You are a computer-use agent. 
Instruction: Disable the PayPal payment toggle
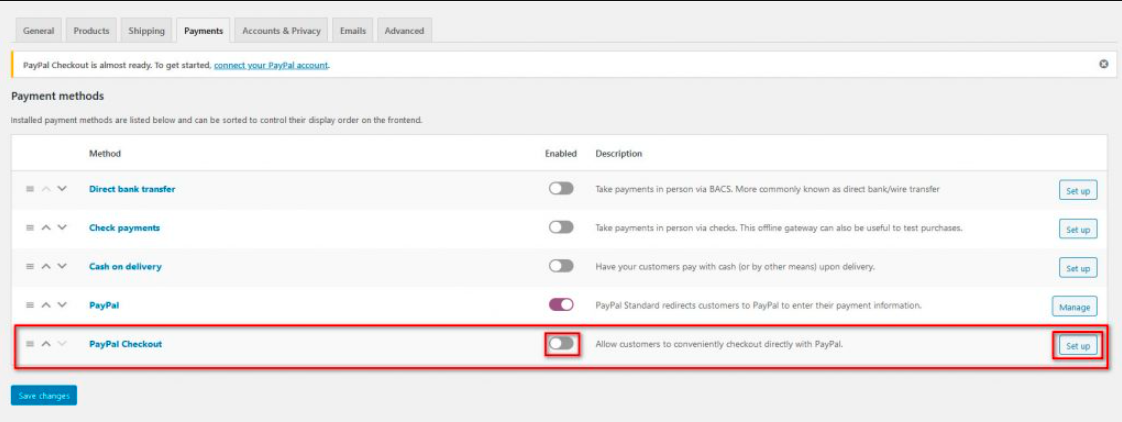coord(561,305)
